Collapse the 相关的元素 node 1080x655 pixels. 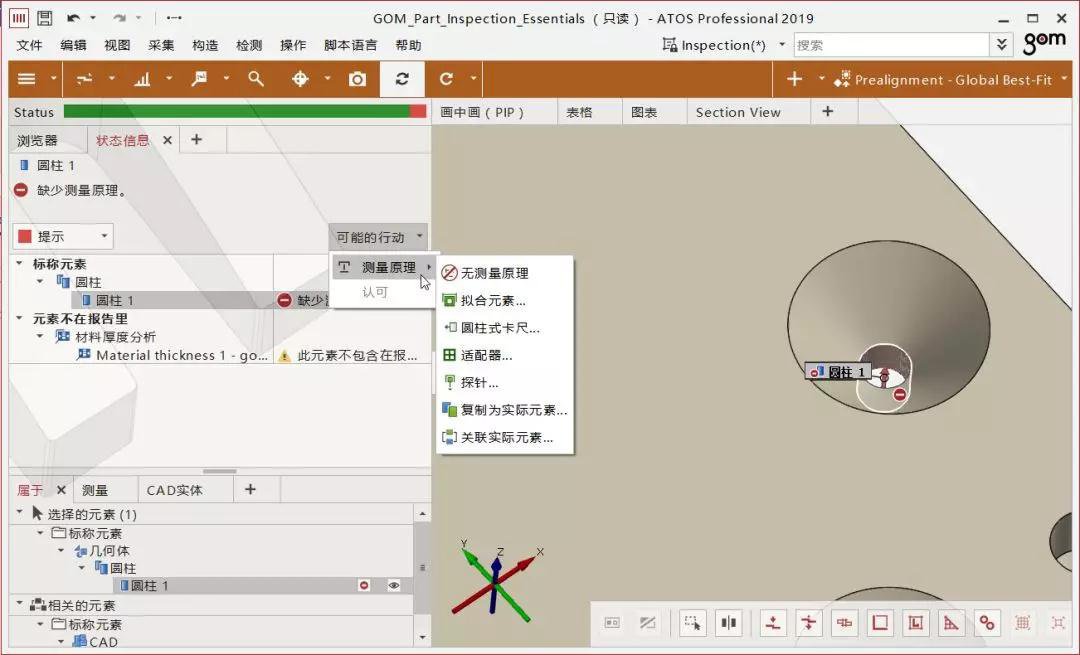19,604
